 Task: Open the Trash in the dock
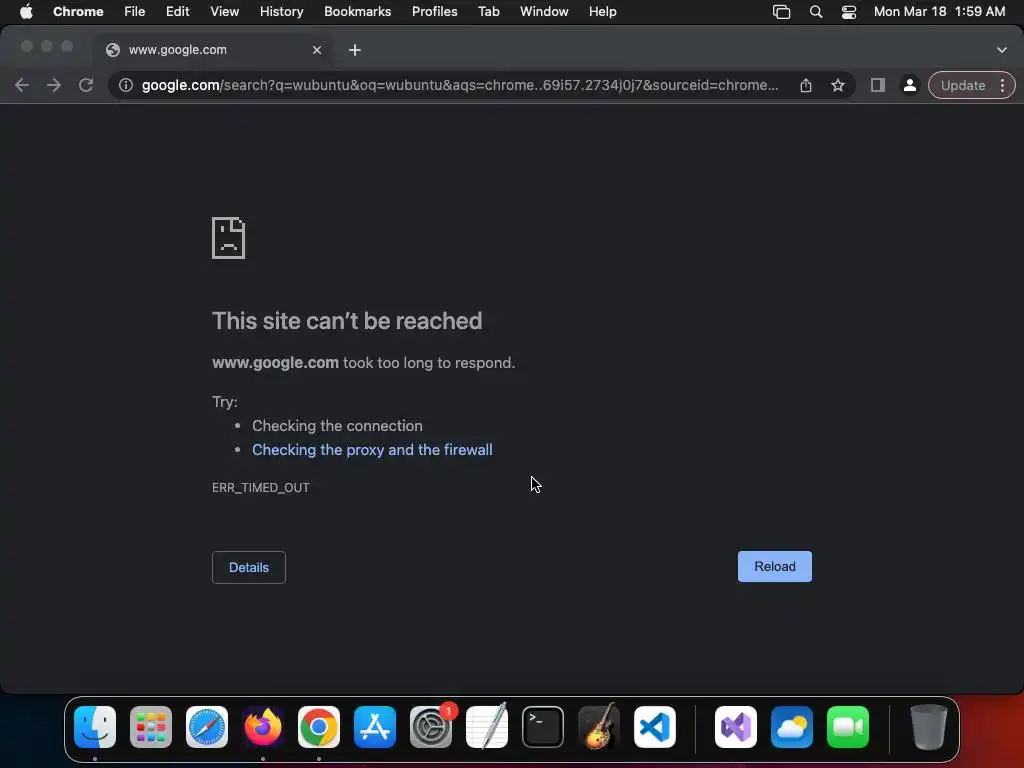(x=928, y=727)
